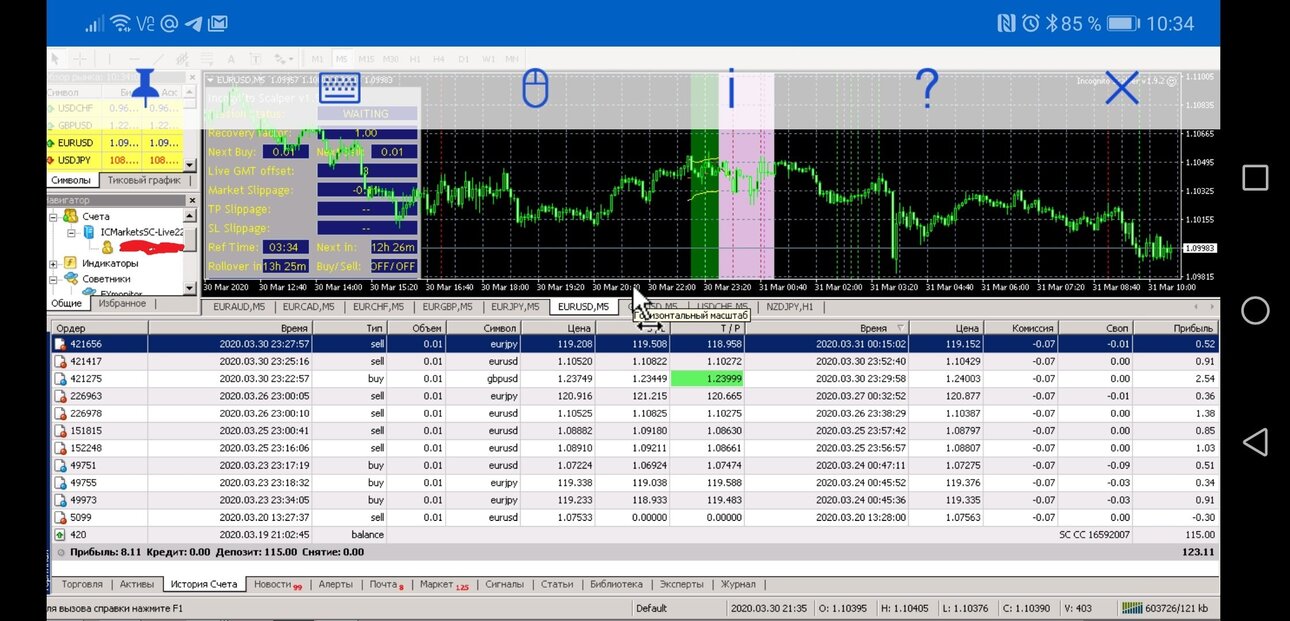Viewport: 1290px width, 621px height.
Task: Switch to the Тиковый график tab
Action: pos(144,180)
